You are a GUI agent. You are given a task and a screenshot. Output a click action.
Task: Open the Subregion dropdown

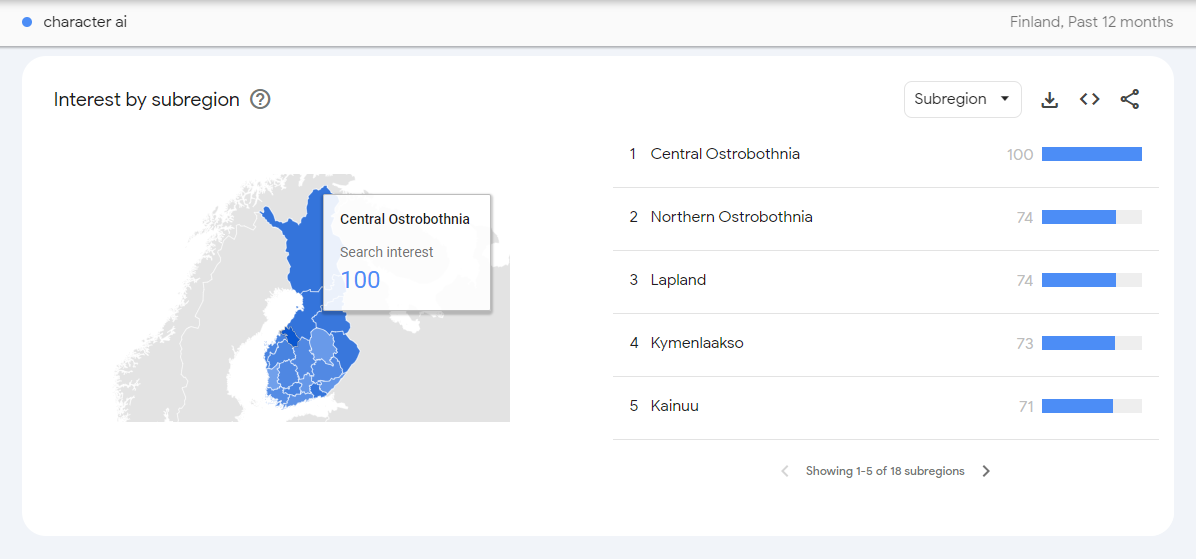pyautogui.click(x=962, y=99)
